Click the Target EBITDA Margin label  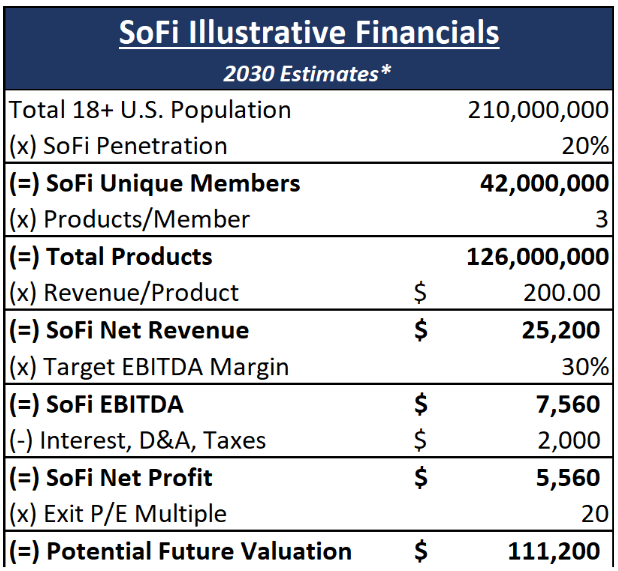click(x=148, y=366)
